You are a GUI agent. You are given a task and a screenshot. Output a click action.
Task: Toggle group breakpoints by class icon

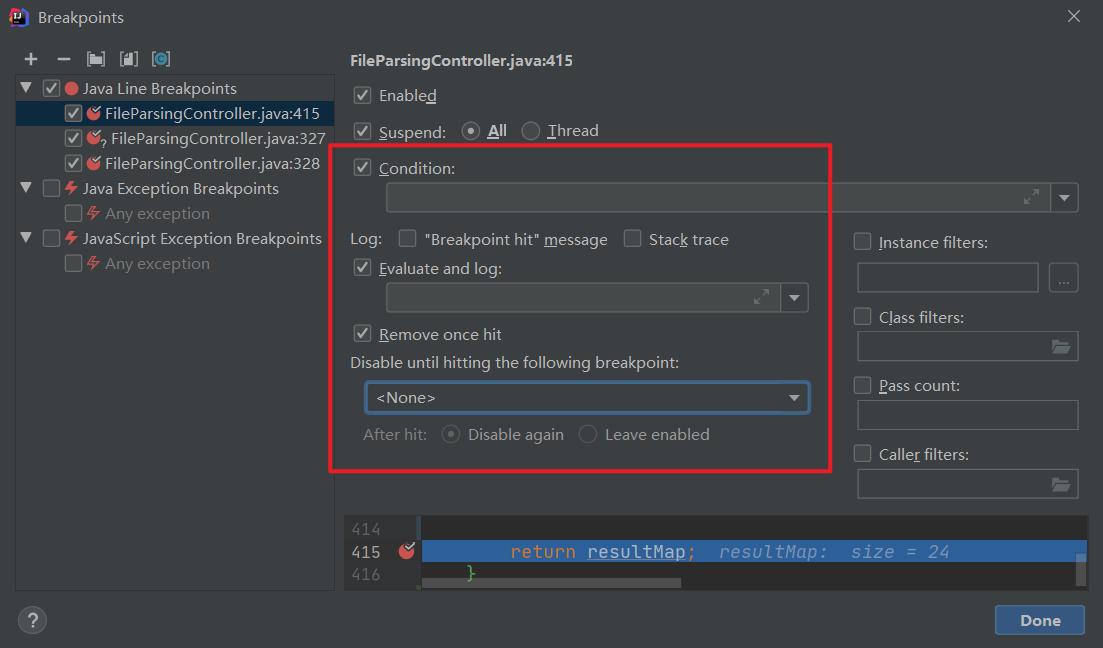tap(161, 59)
